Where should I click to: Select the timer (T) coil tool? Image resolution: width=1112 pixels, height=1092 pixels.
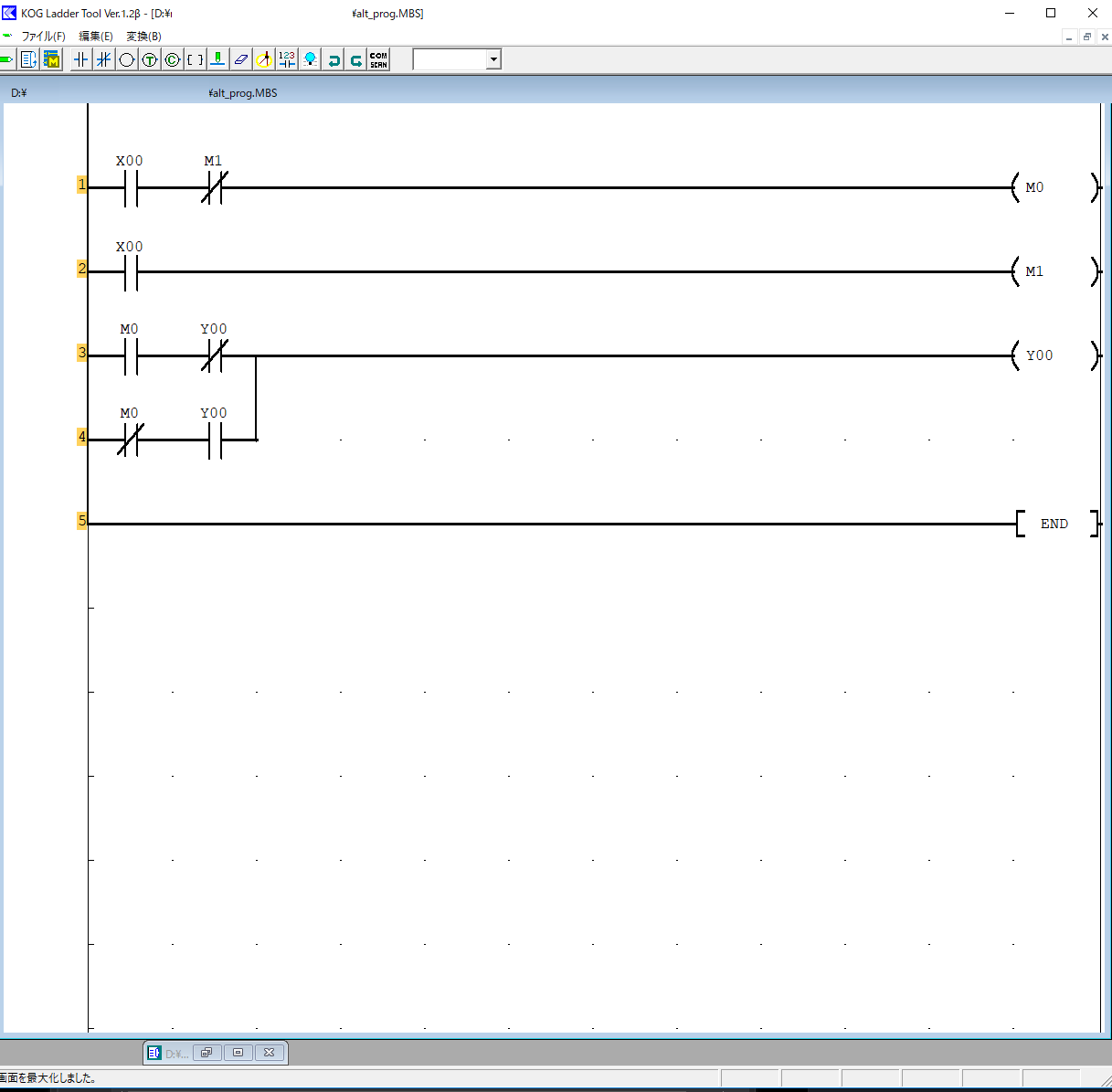[150, 60]
